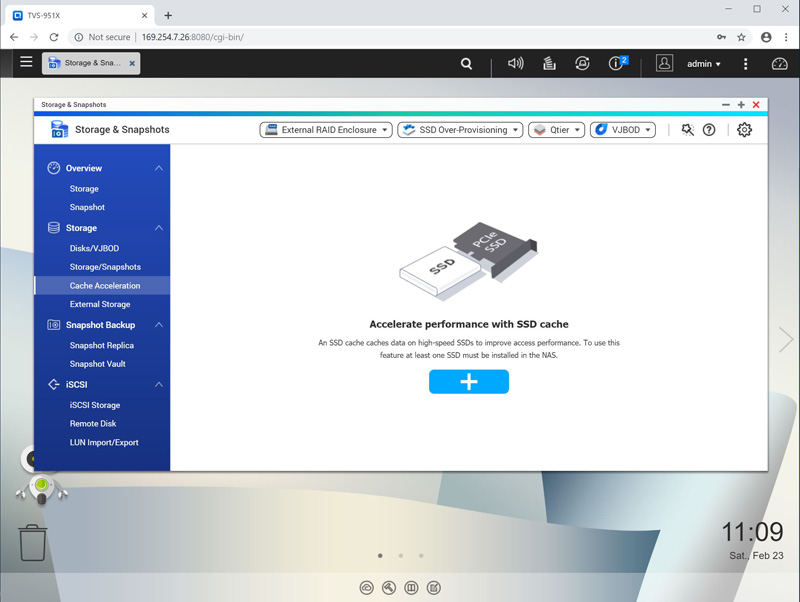Open Storage/Snapshots page
800x602 pixels.
tap(105, 267)
